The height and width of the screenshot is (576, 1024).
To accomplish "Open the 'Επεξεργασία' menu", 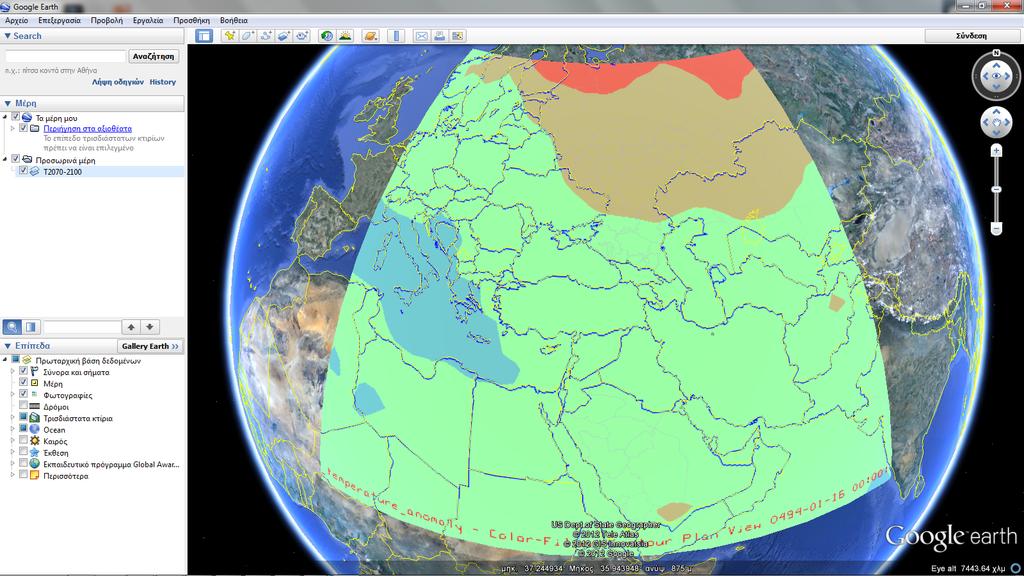I will tap(59, 20).
